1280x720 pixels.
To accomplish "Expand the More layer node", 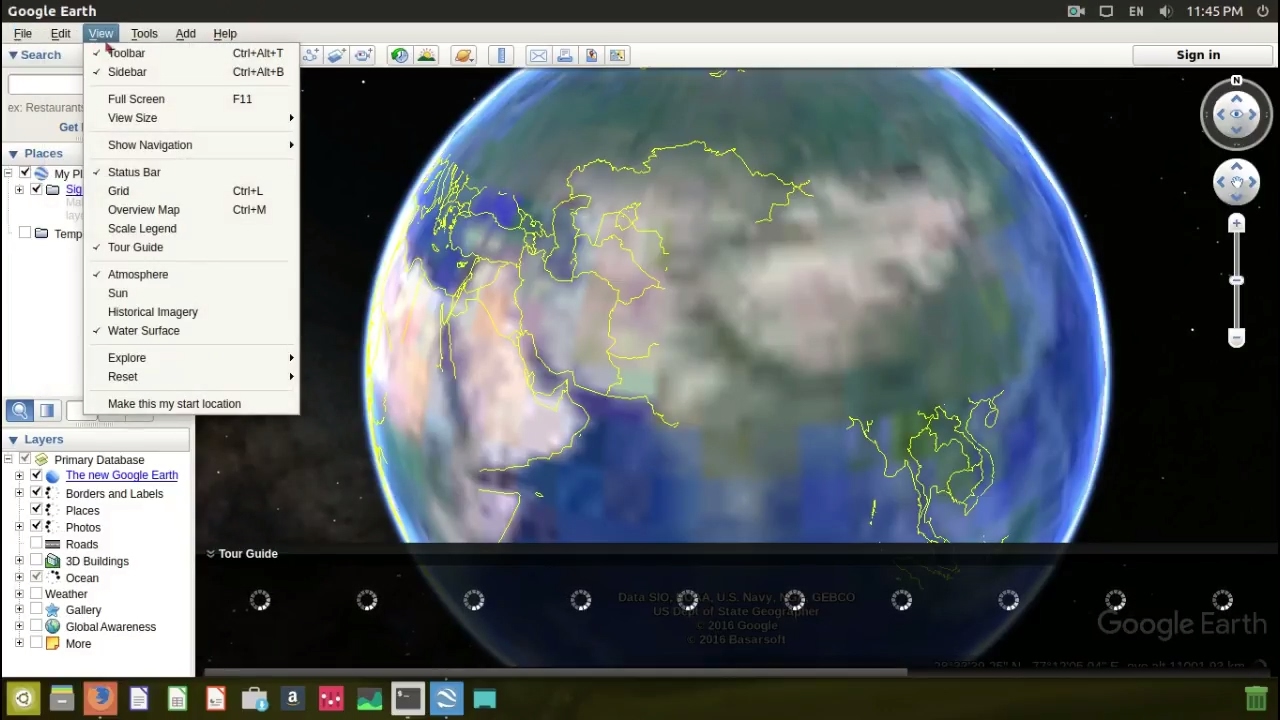I will coord(19,644).
